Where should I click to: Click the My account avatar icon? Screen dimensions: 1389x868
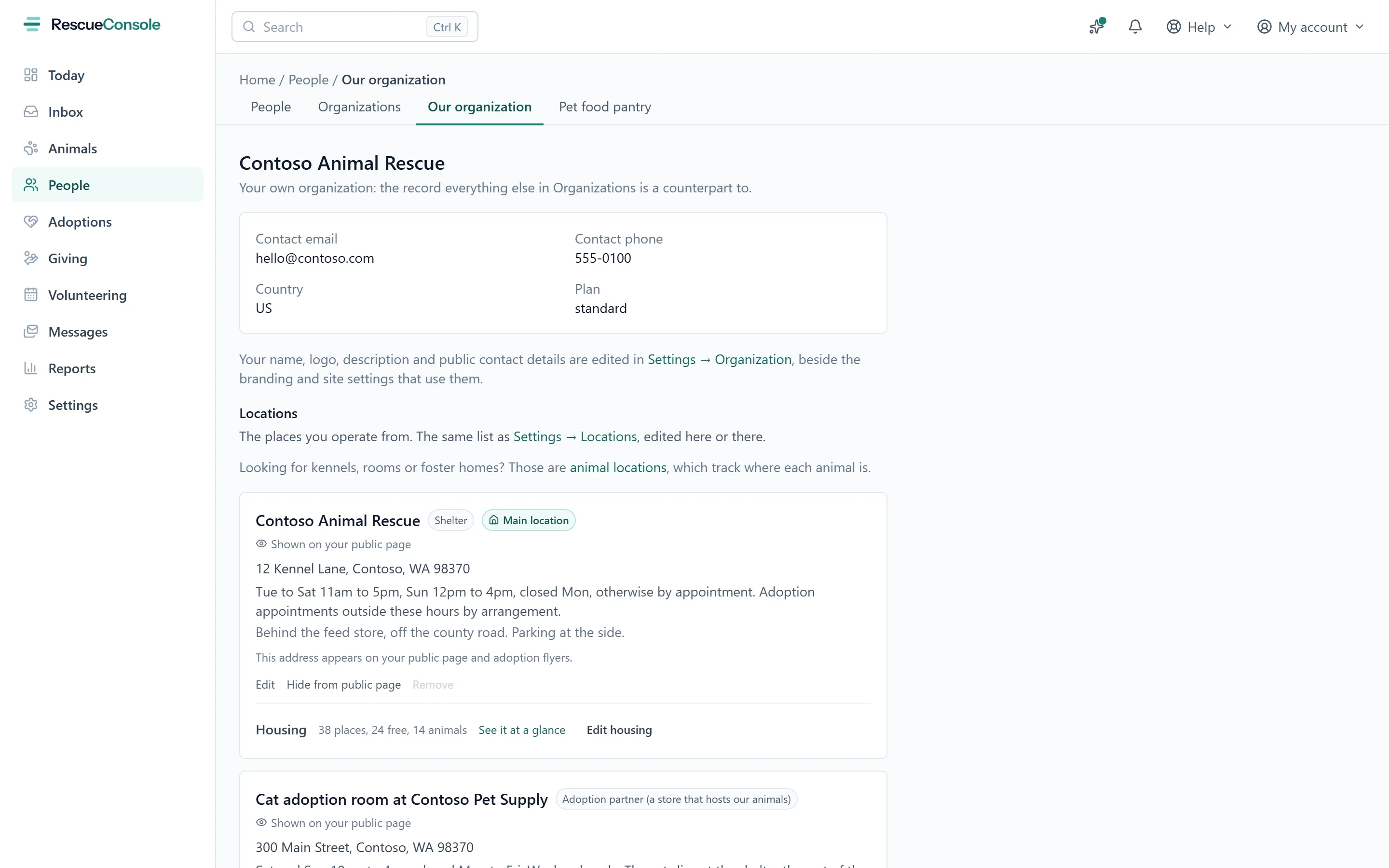tap(1265, 27)
